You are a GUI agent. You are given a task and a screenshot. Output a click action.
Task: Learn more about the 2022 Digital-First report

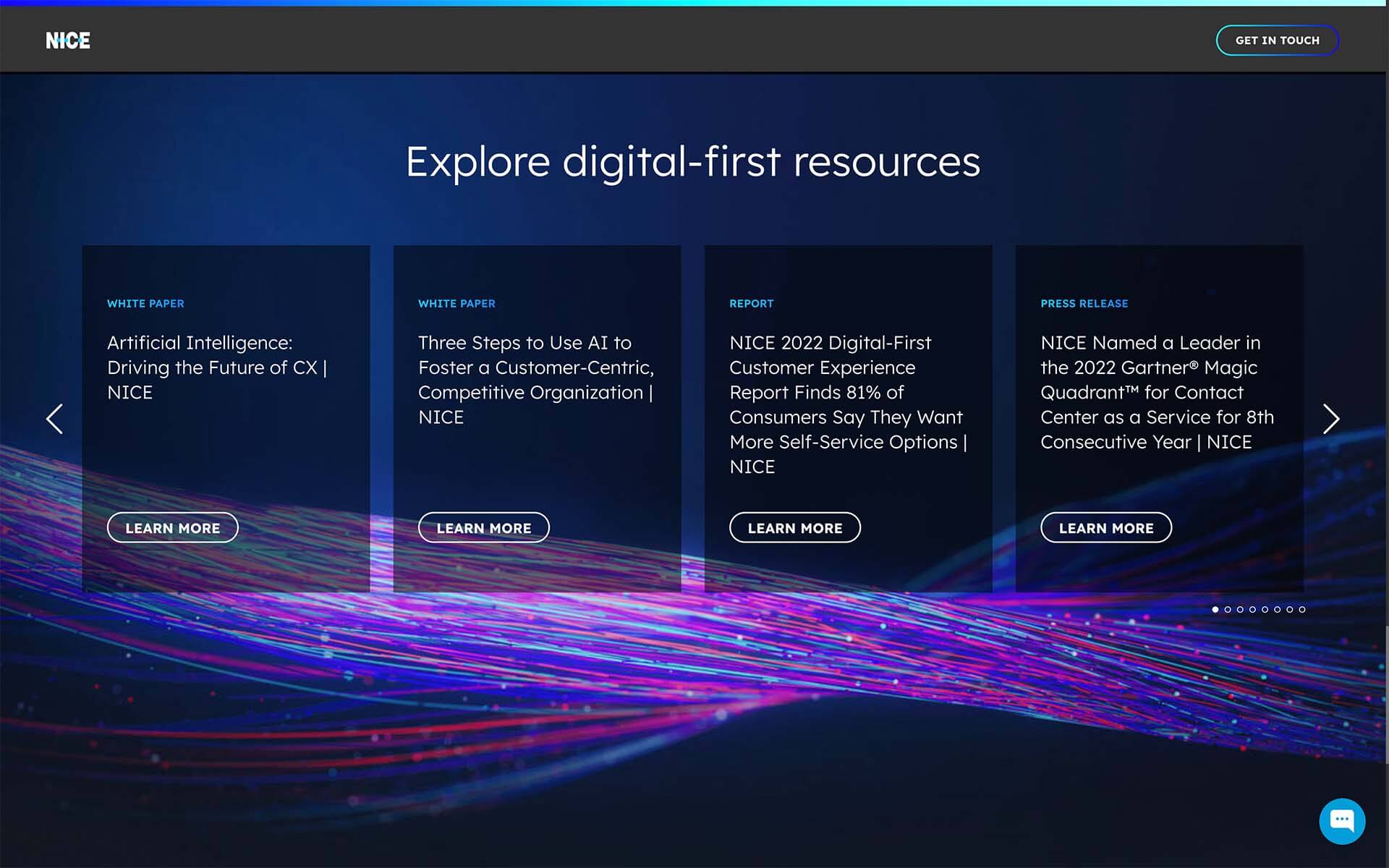(x=795, y=528)
